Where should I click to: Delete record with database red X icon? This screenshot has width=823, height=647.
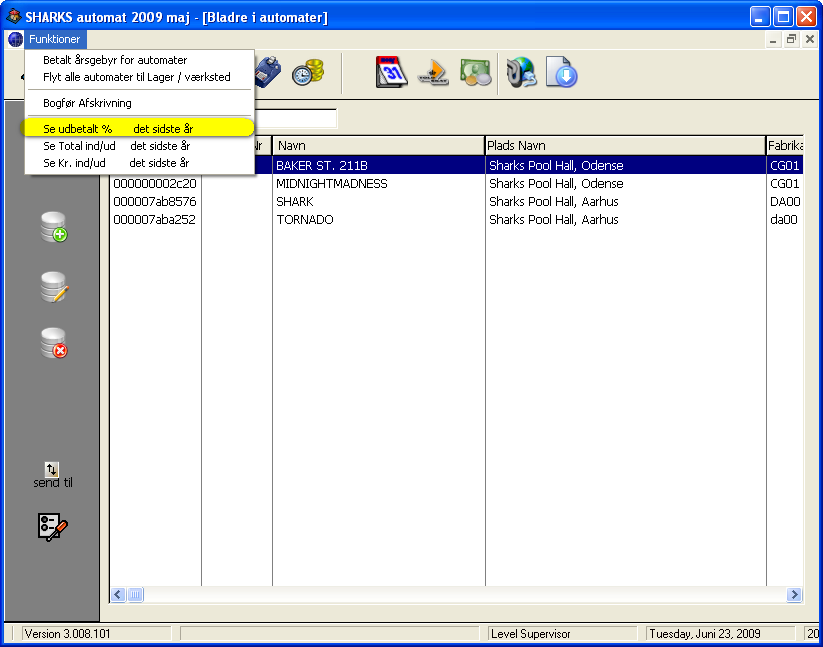[x=53, y=344]
